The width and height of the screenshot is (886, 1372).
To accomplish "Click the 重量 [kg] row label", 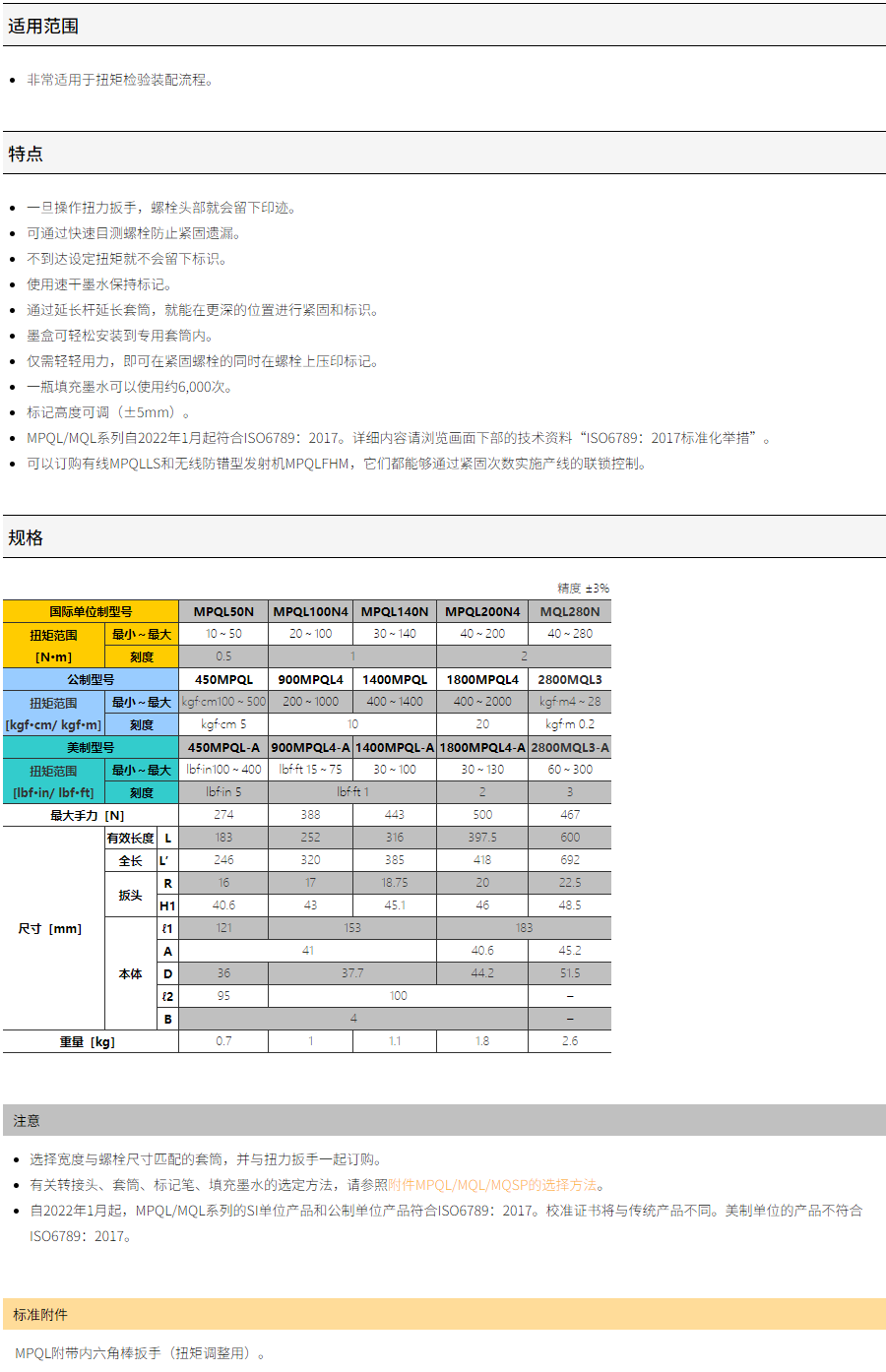I will [x=91, y=1041].
